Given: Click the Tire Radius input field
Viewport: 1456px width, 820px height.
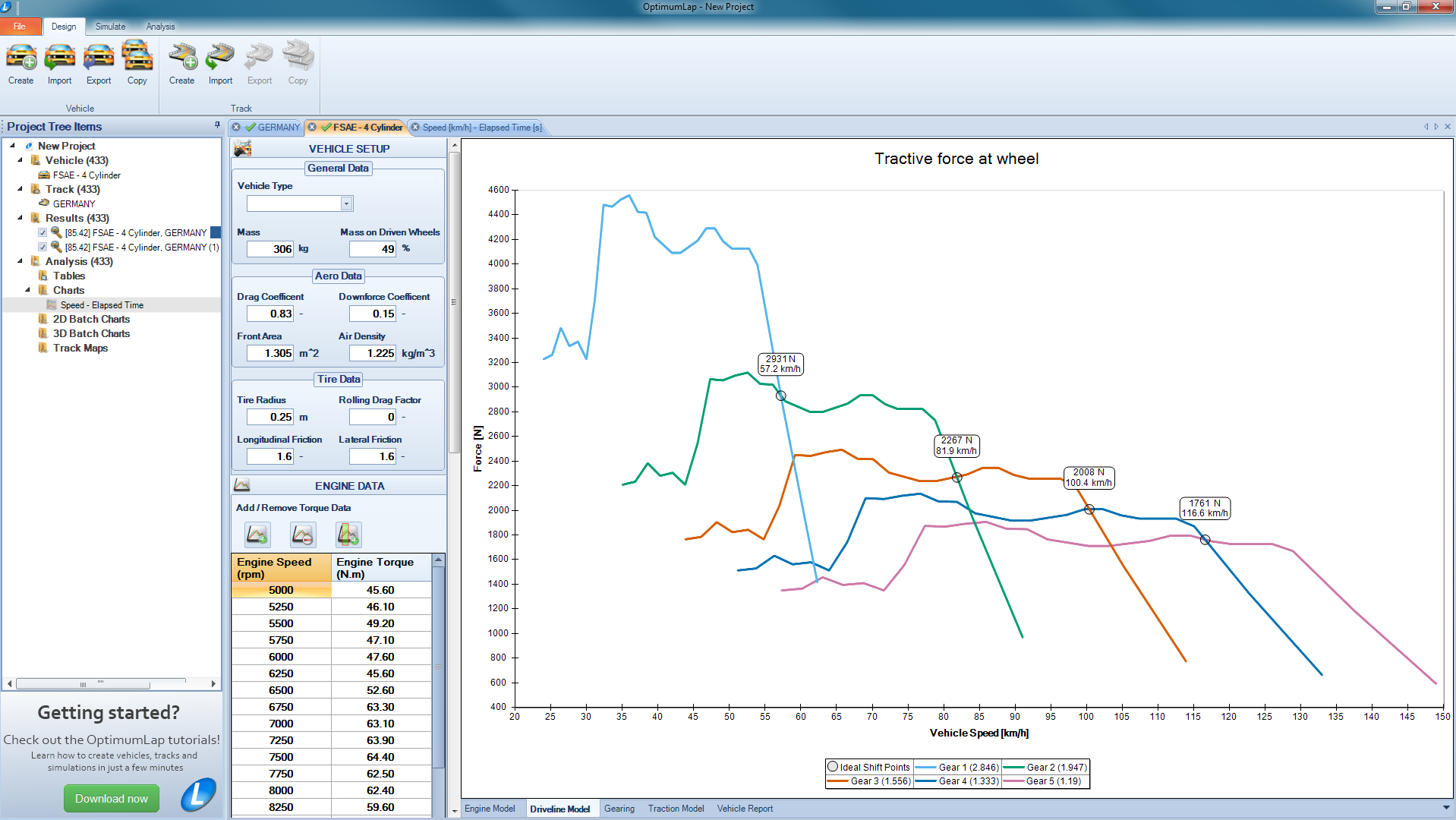Looking at the screenshot, I should pyautogui.click(x=270, y=417).
